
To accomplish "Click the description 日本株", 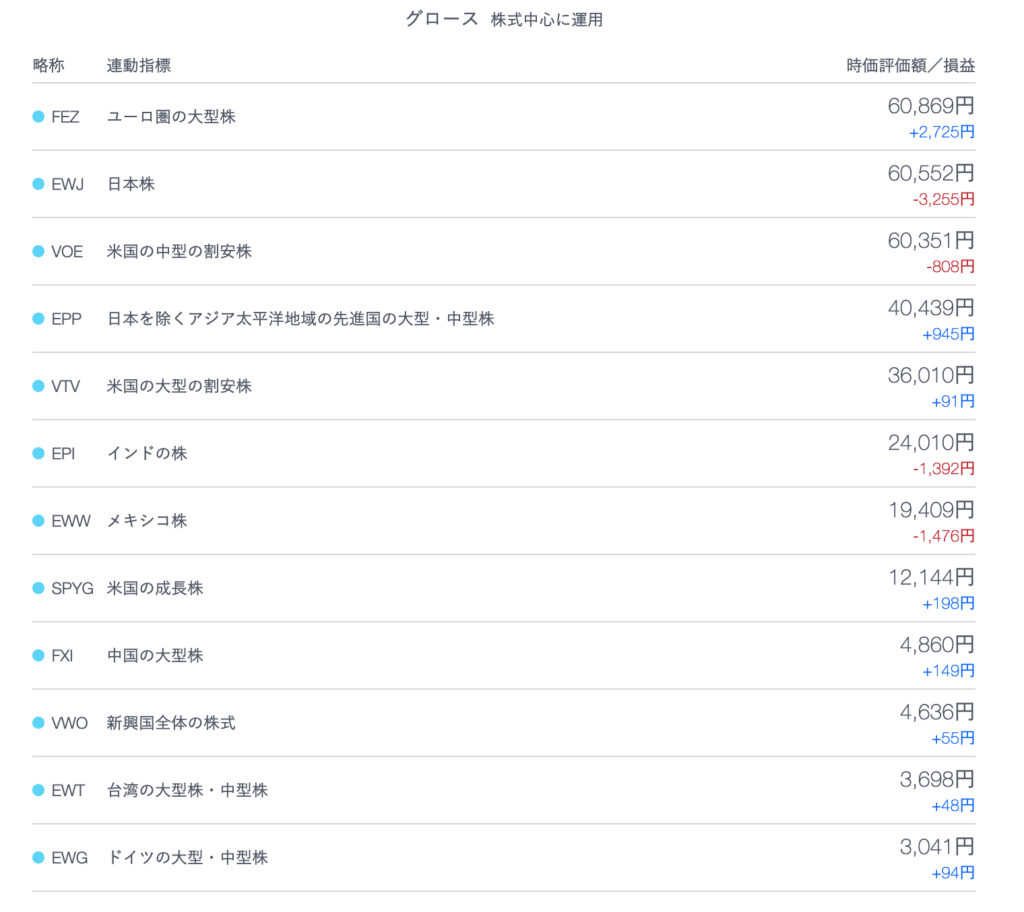I will pos(131,184).
